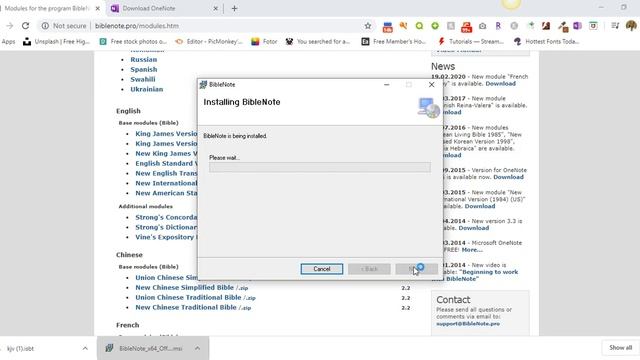Open the Chrome profile avatar
The image size is (640, 360).
point(631,26)
